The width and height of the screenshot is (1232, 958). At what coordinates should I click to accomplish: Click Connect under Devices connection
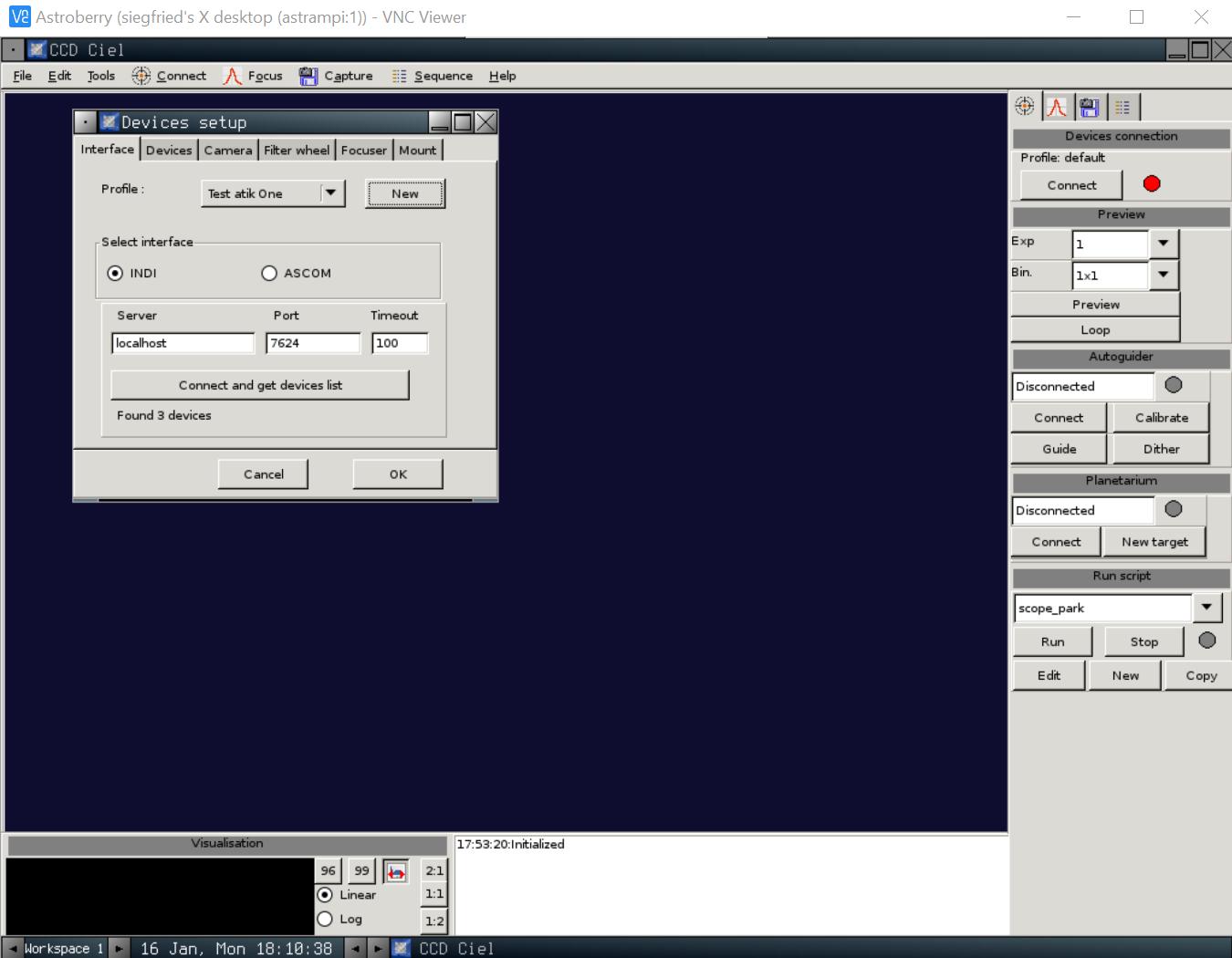coord(1071,185)
